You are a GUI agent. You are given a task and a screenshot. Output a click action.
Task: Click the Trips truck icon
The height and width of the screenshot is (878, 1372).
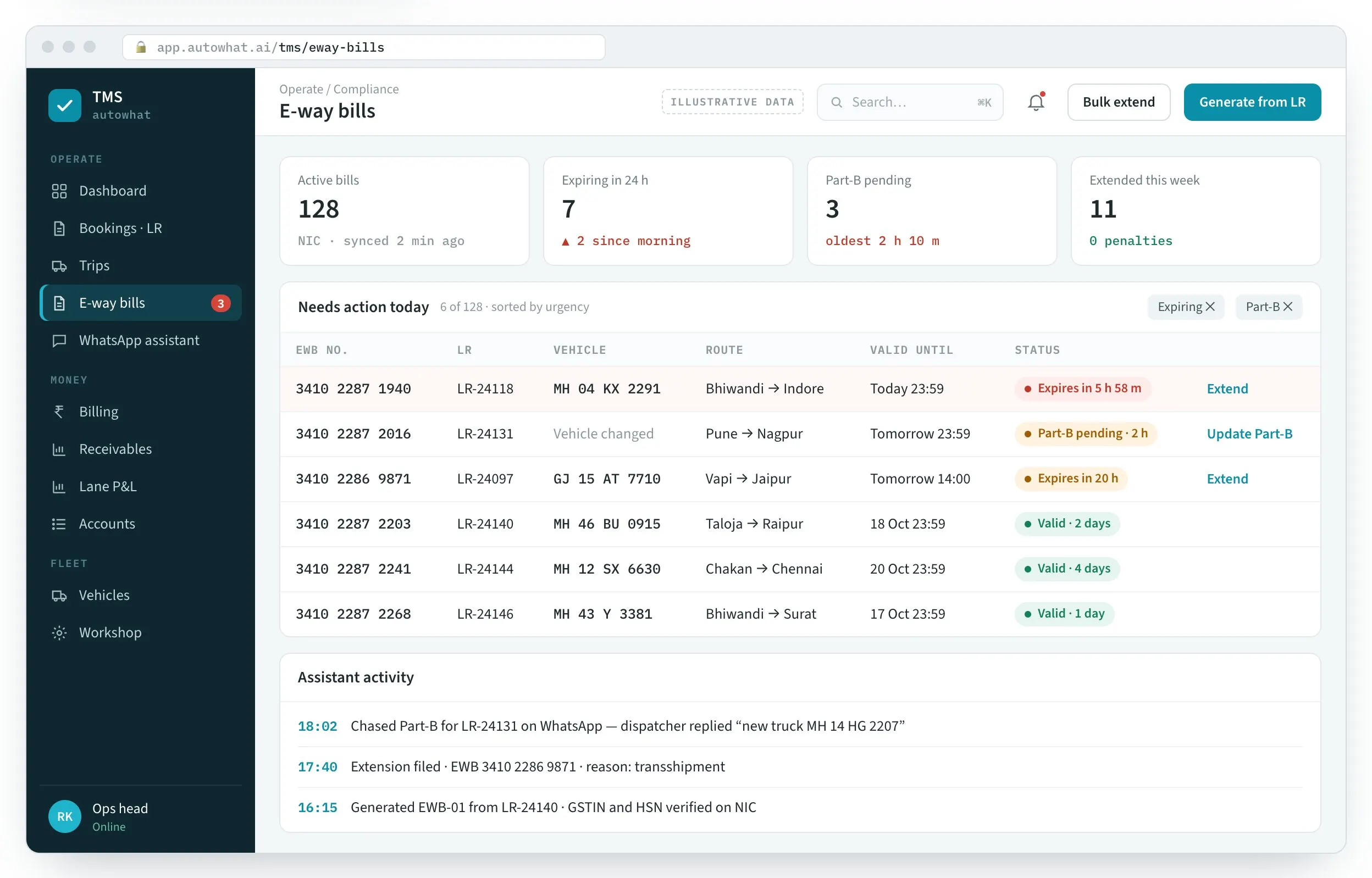coord(59,266)
